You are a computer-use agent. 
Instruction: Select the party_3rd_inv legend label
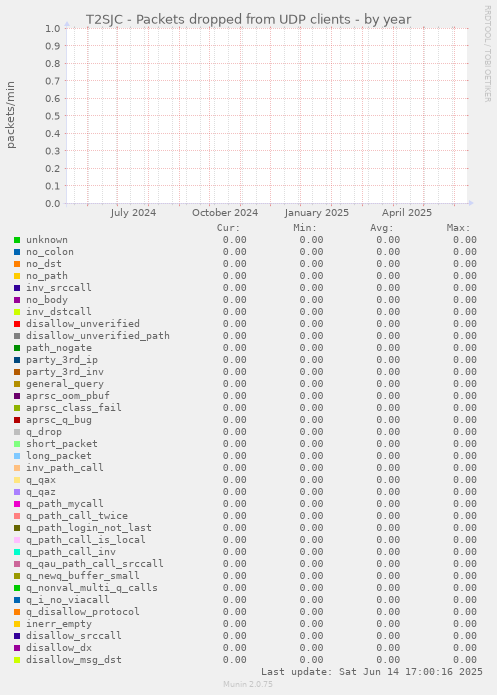pyautogui.click(x=65, y=372)
